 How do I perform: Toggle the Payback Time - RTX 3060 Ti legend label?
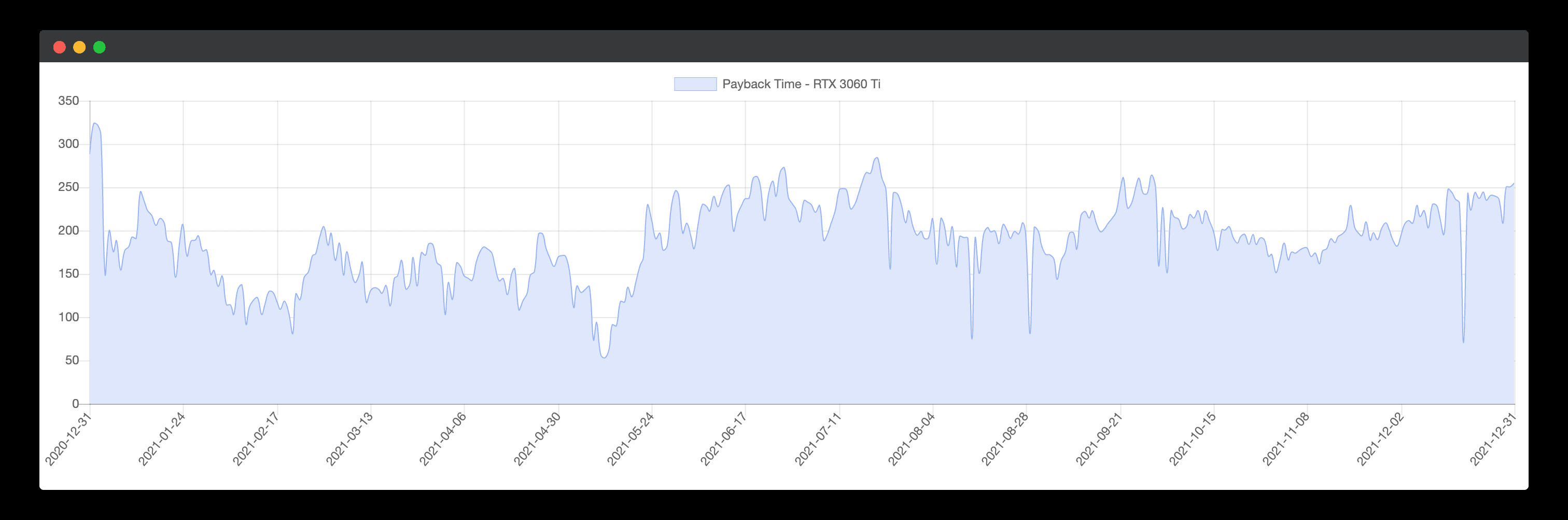(801, 84)
